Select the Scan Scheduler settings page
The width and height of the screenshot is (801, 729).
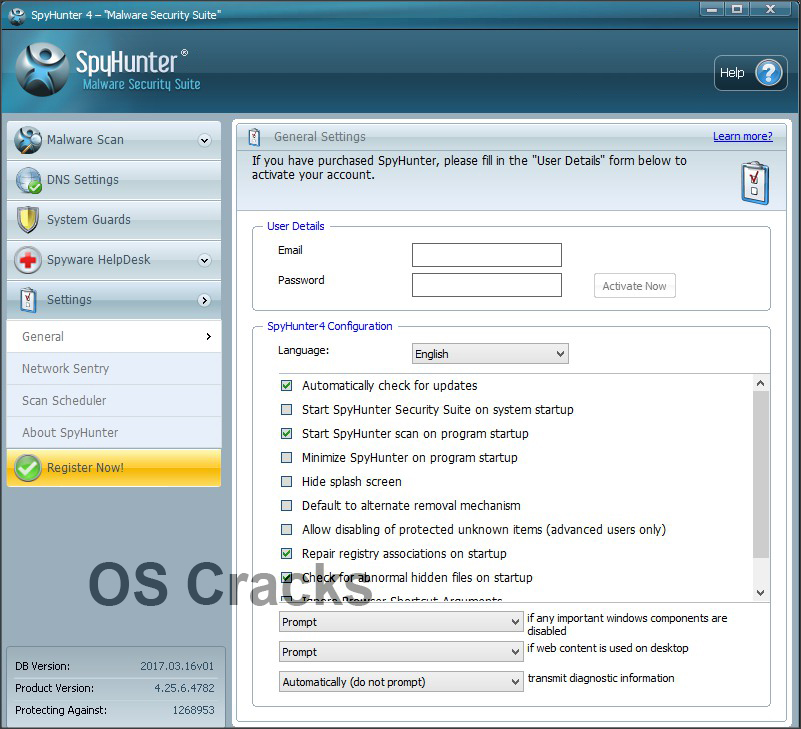114,401
